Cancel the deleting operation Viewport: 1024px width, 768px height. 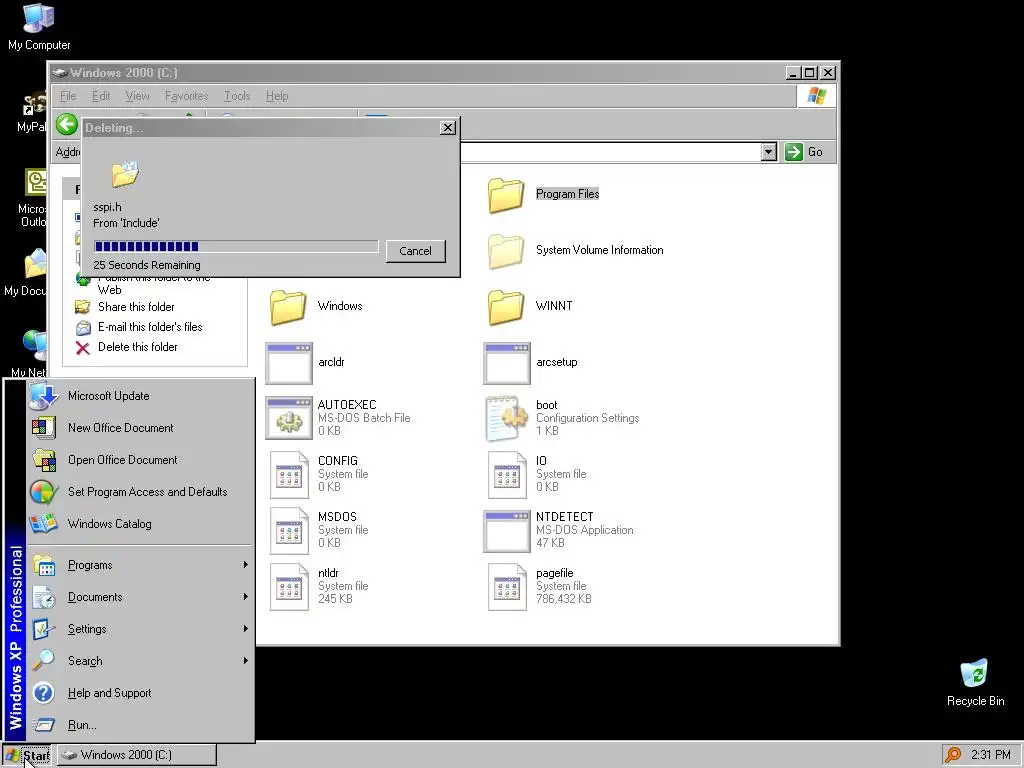pyautogui.click(x=415, y=251)
